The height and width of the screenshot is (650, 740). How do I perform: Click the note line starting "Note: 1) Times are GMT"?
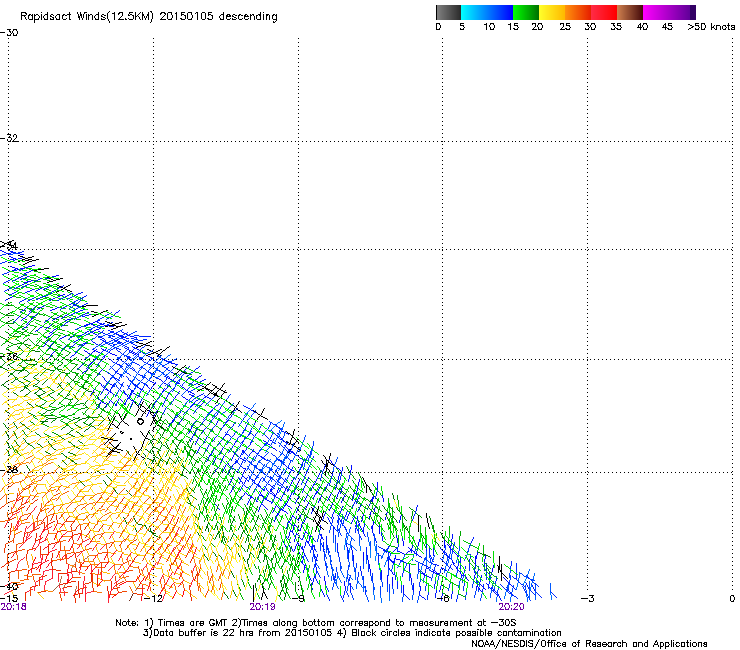(316, 623)
